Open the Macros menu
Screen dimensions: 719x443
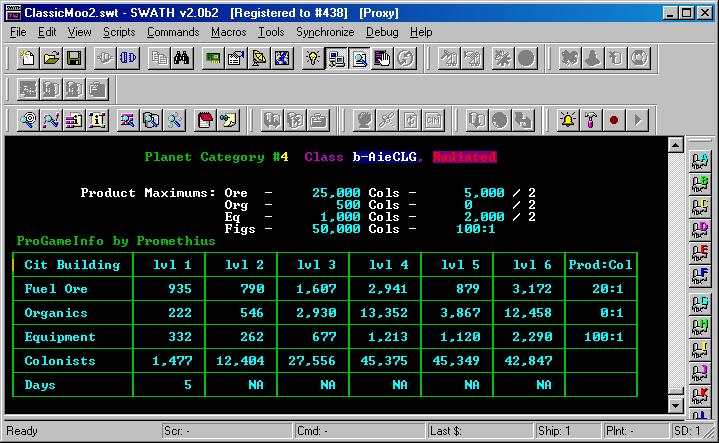coord(228,32)
